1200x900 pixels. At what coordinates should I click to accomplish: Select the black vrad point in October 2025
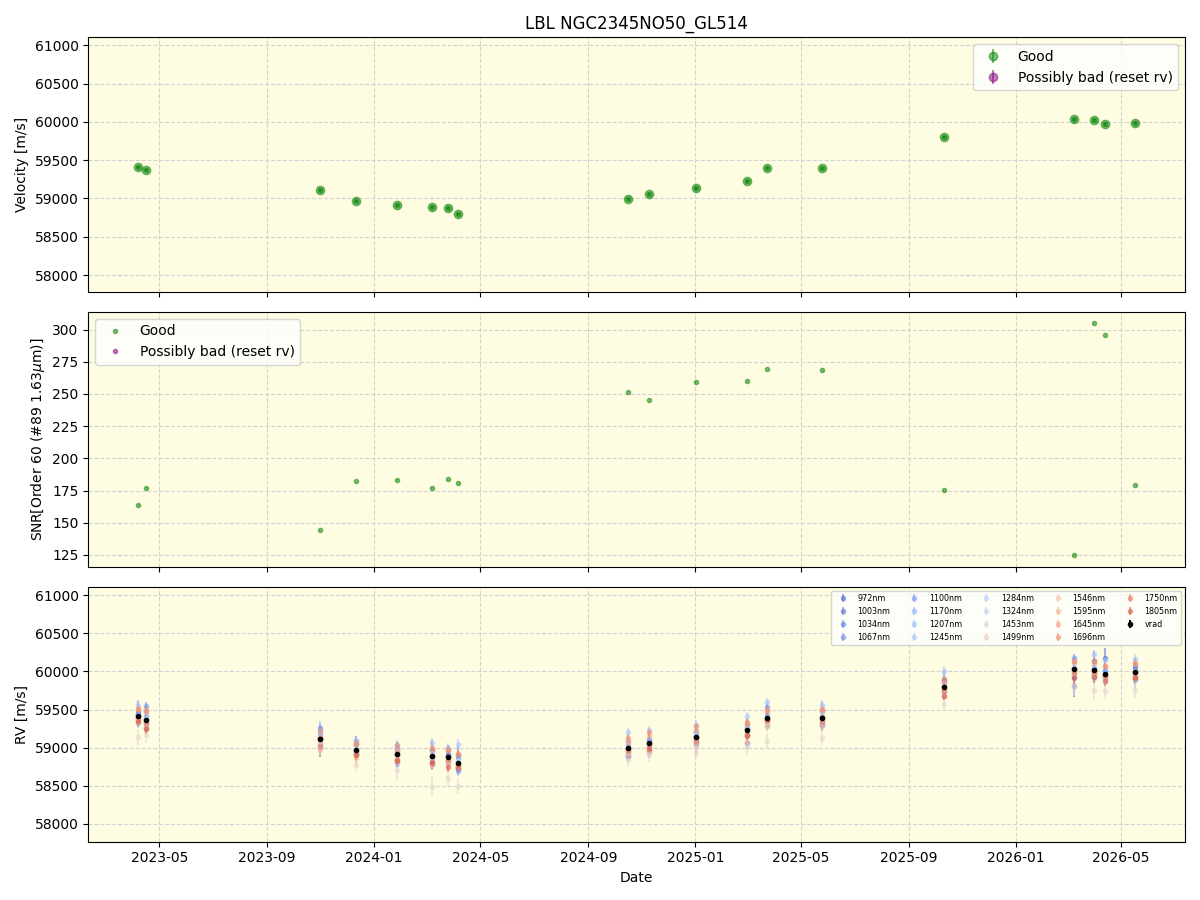944,687
